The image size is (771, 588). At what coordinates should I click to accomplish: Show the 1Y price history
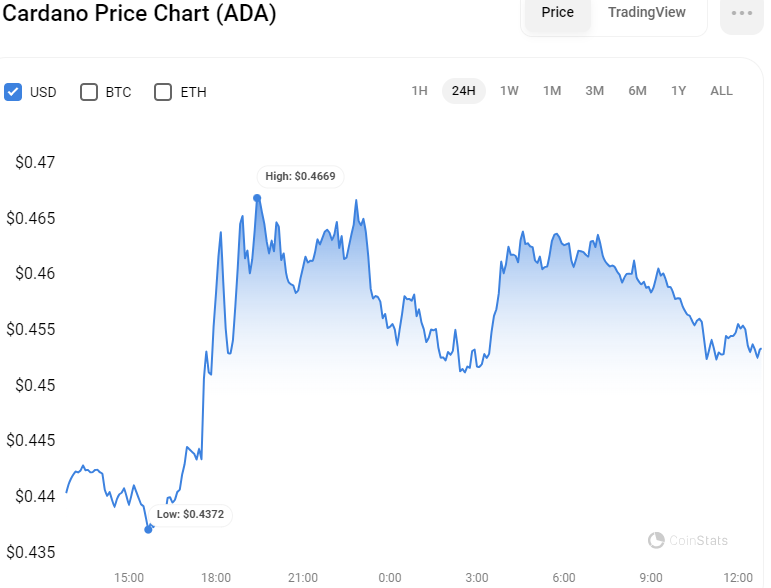click(x=679, y=91)
